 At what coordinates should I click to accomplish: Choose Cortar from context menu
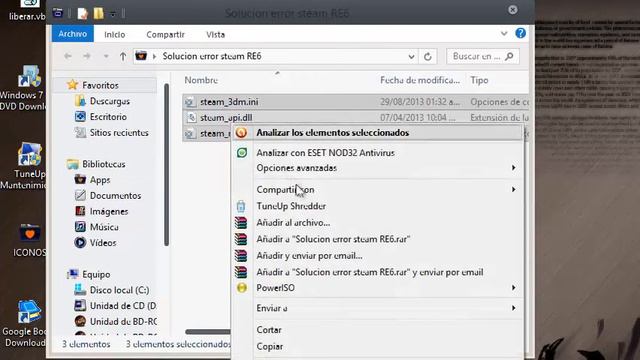[378, 330]
